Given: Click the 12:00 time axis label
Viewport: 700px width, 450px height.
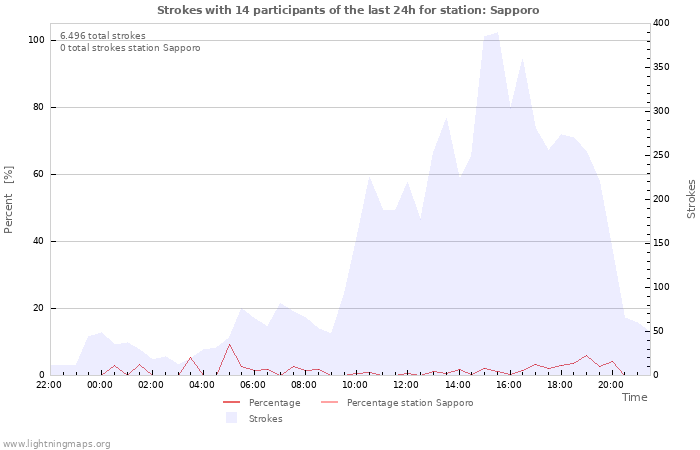Looking at the screenshot, I should coord(406,384).
